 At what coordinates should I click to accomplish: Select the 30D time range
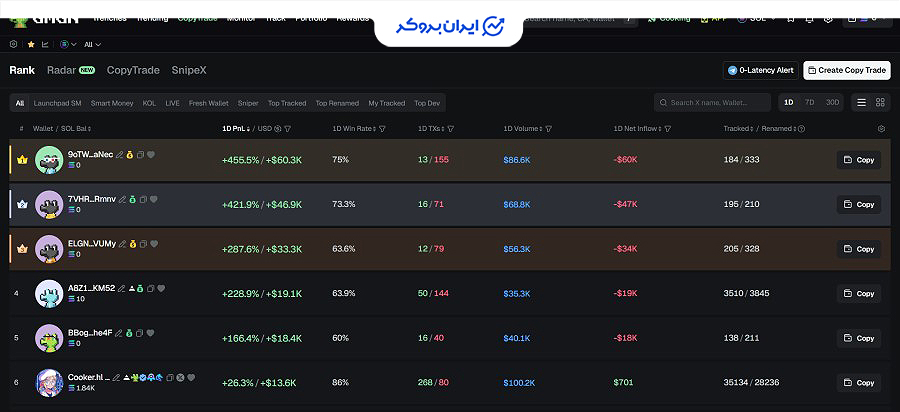832,103
